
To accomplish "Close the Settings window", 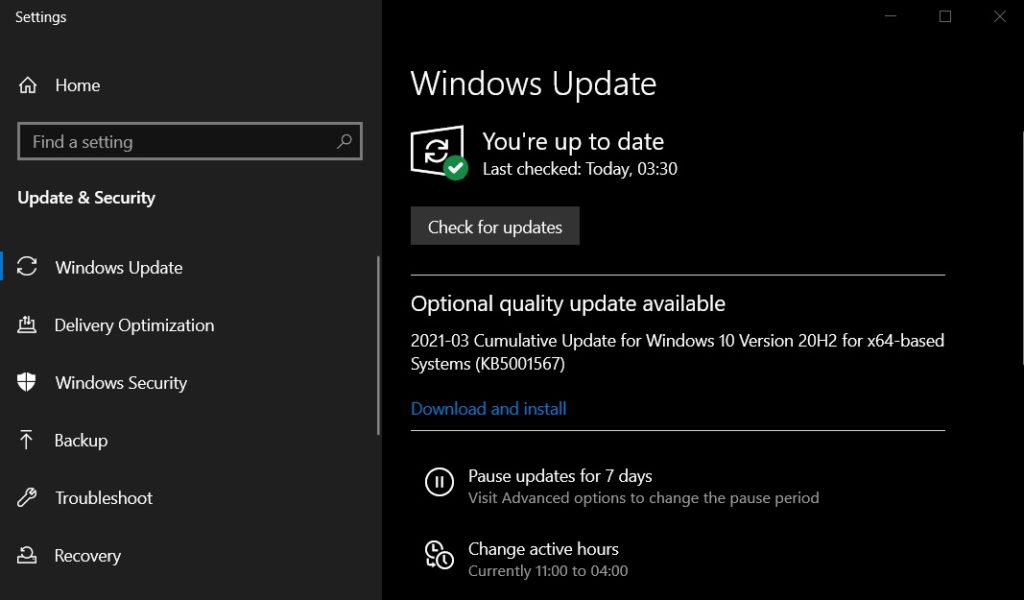I will tap(999, 16).
